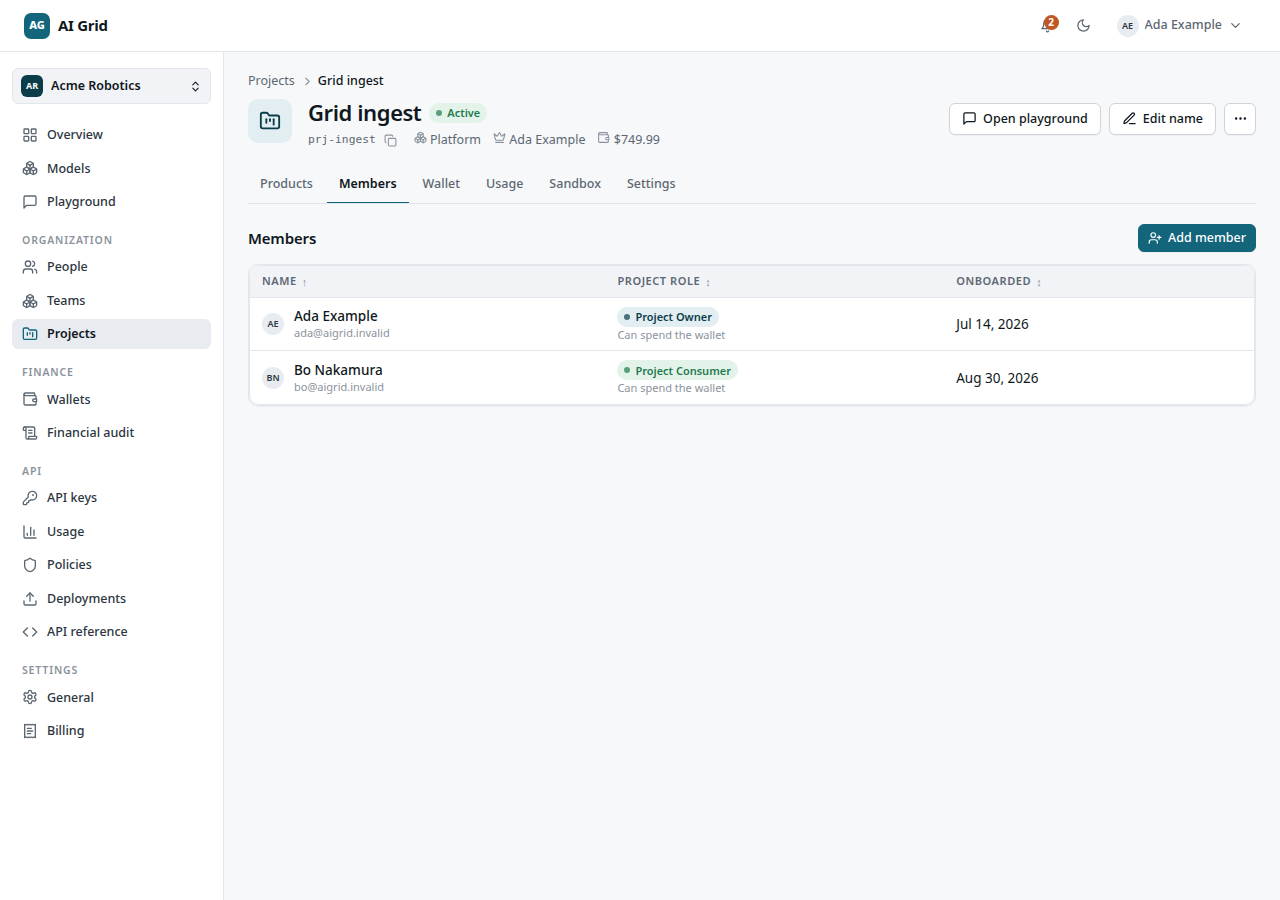Click Add member button
Viewport: 1280px width, 900px height.
1197,238
